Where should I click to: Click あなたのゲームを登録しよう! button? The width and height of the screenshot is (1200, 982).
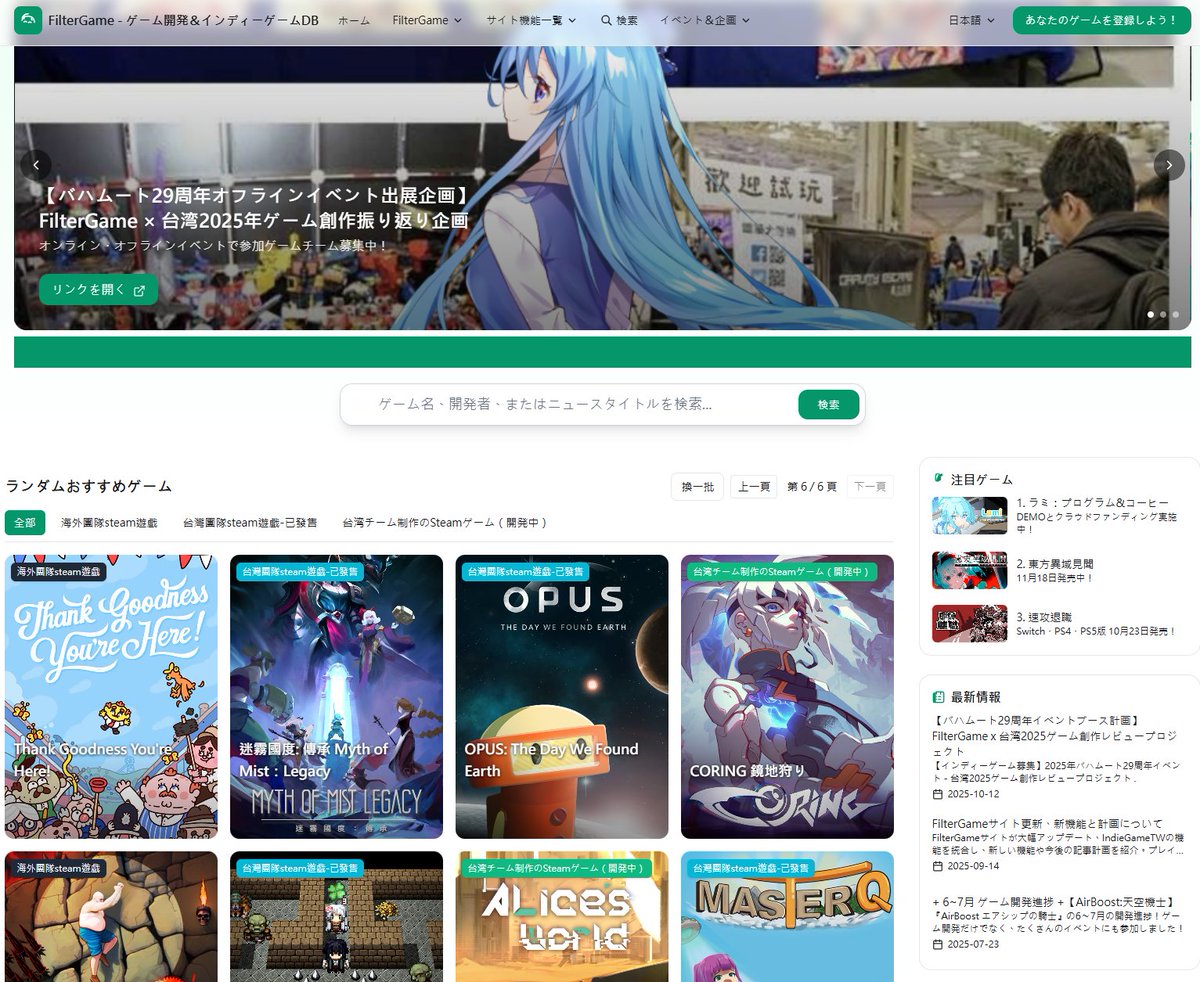tap(1101, 20)
